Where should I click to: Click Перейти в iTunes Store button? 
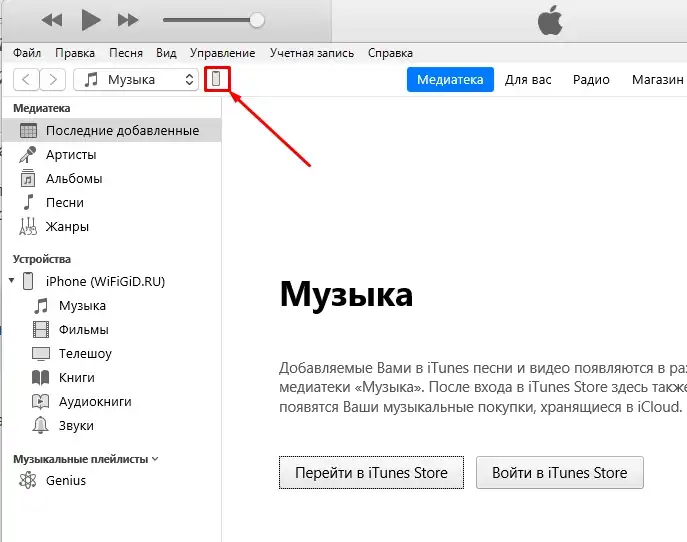(x=371, y=473)
